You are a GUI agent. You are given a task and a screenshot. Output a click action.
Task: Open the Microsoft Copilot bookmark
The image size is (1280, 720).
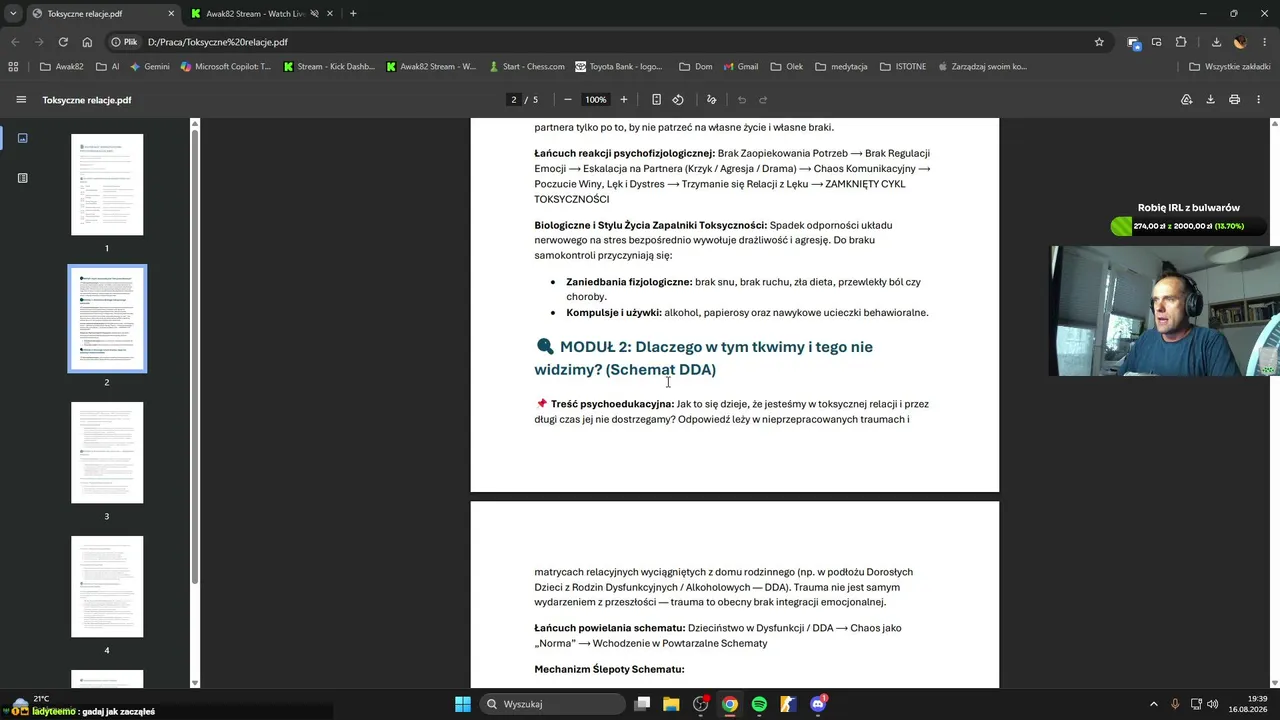[225, 67]
